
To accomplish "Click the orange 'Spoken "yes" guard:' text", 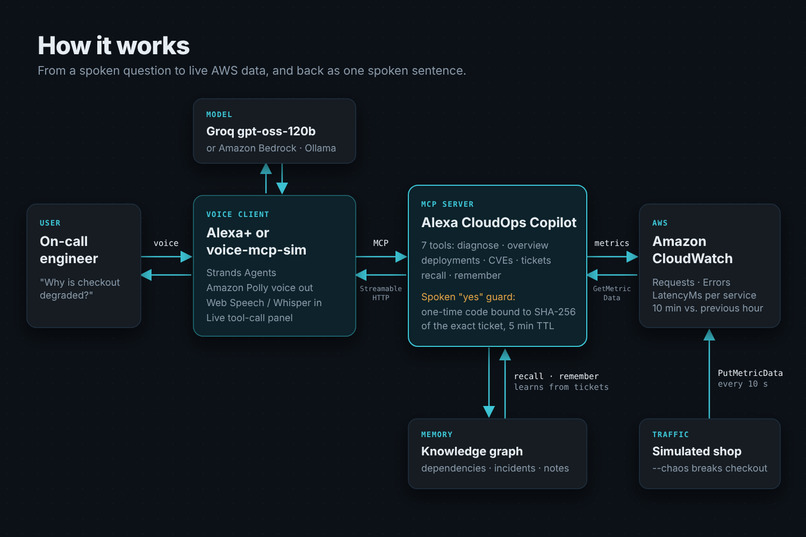I will tap(468, 297).
